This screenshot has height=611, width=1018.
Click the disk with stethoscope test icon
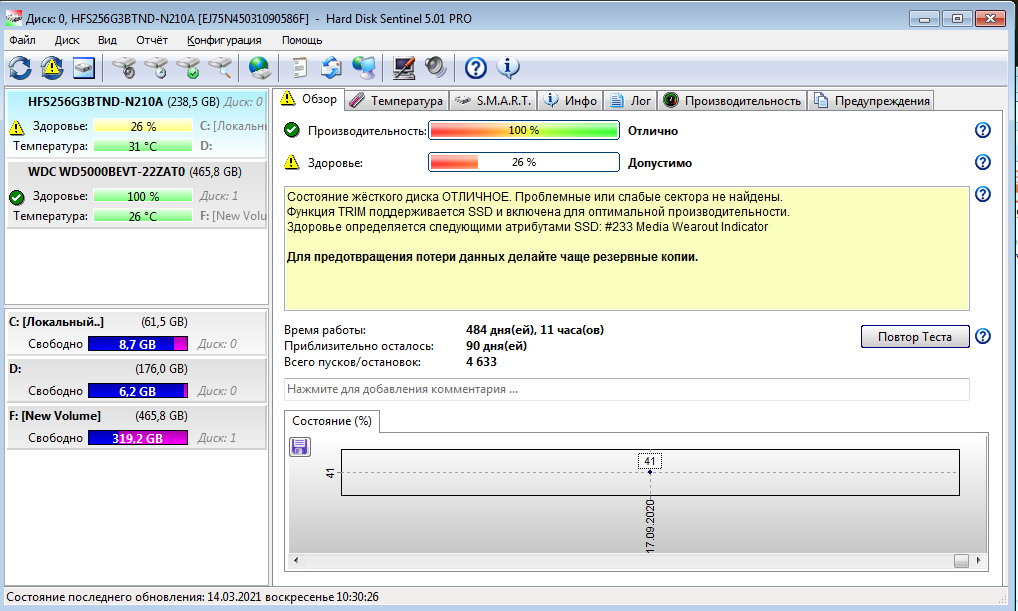124,68
